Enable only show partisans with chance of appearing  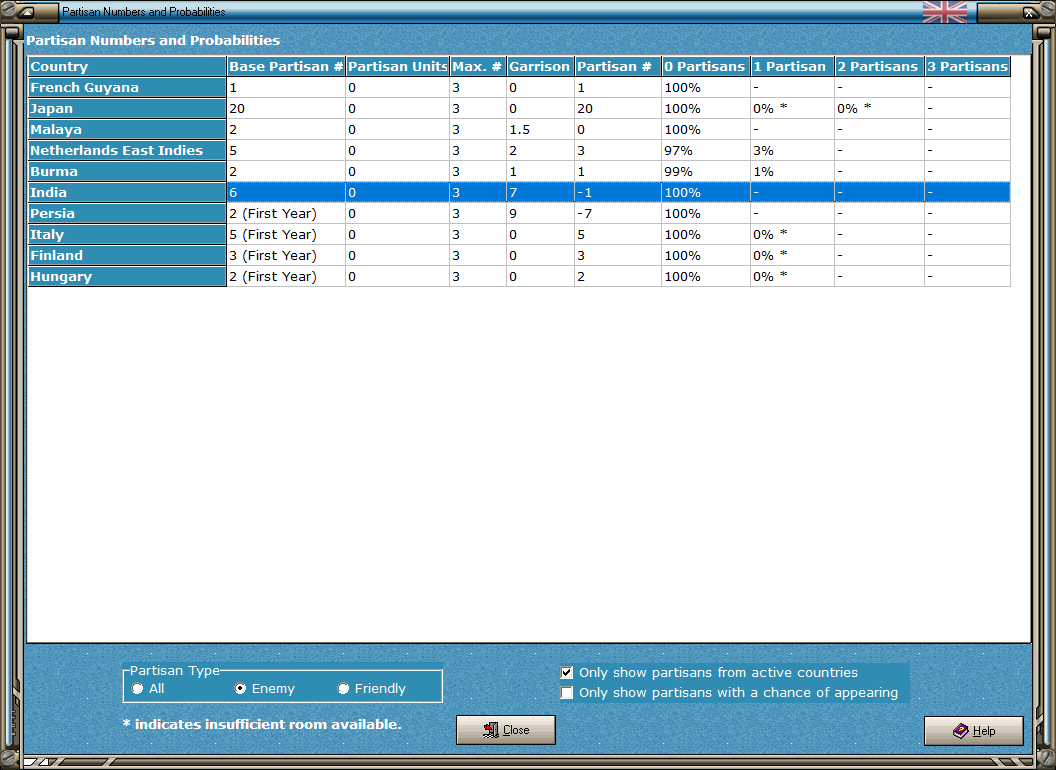[567, 693]
